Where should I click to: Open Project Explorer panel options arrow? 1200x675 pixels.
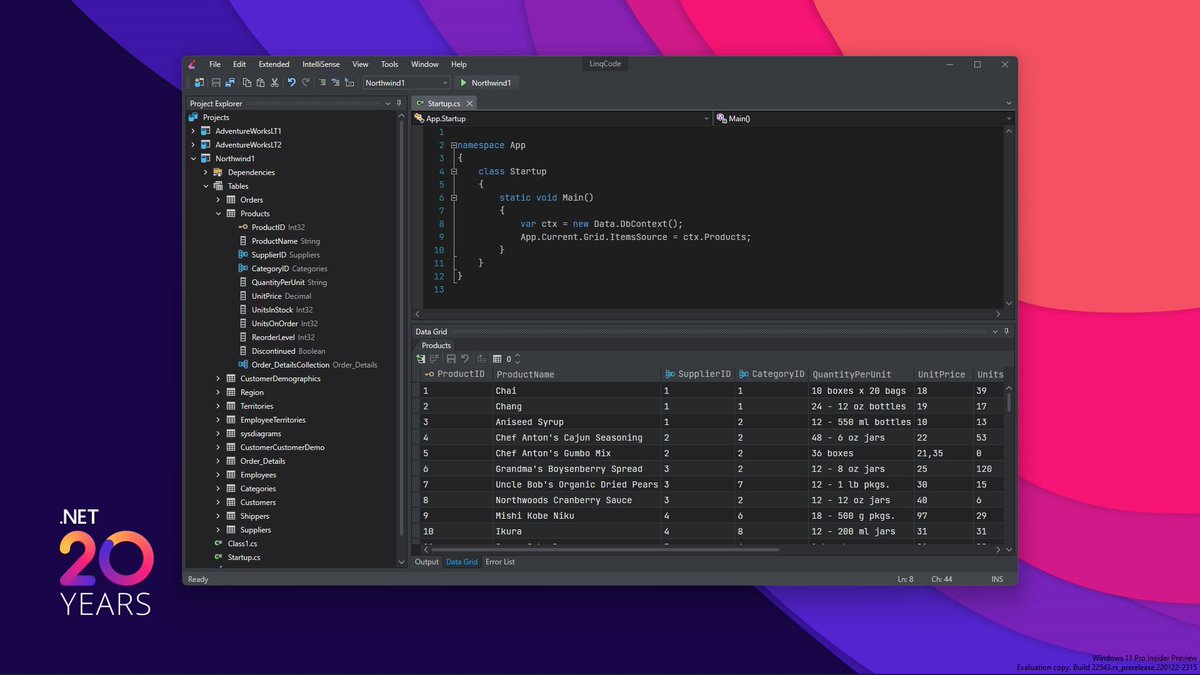tap(388, 103)
